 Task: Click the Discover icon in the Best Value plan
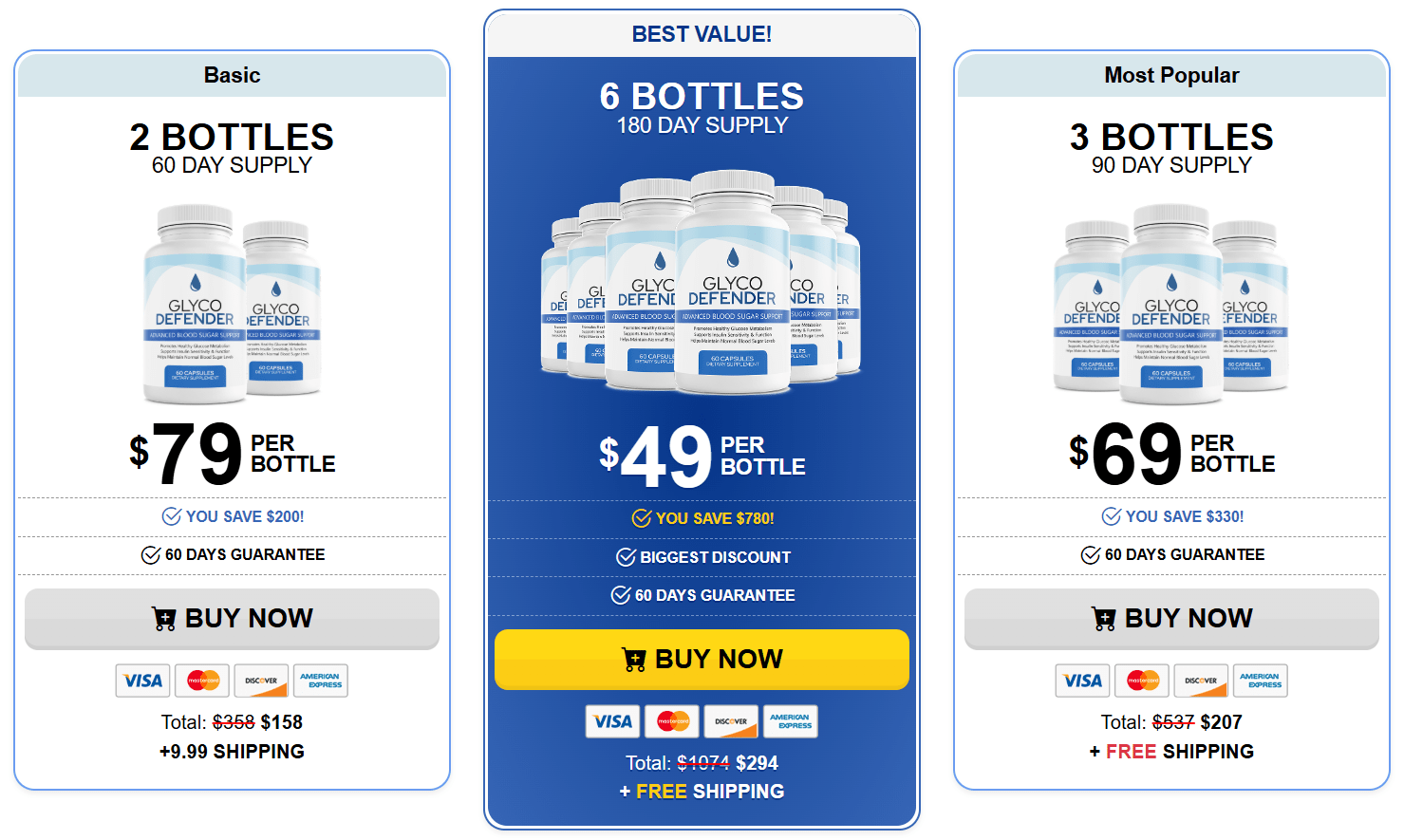click(731, 721)
